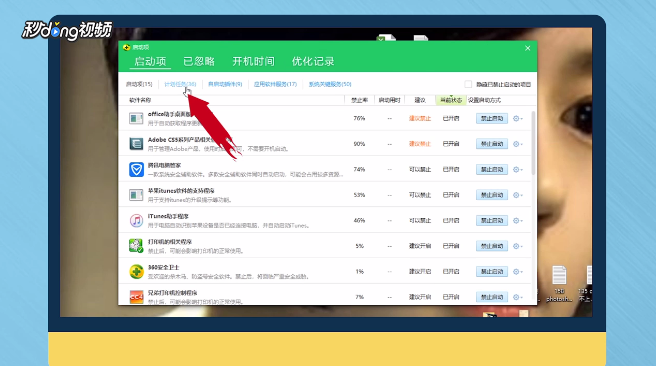656x366 pixels.
Task: Sort by the 软件名称 column header
Action: click(140, 100)
